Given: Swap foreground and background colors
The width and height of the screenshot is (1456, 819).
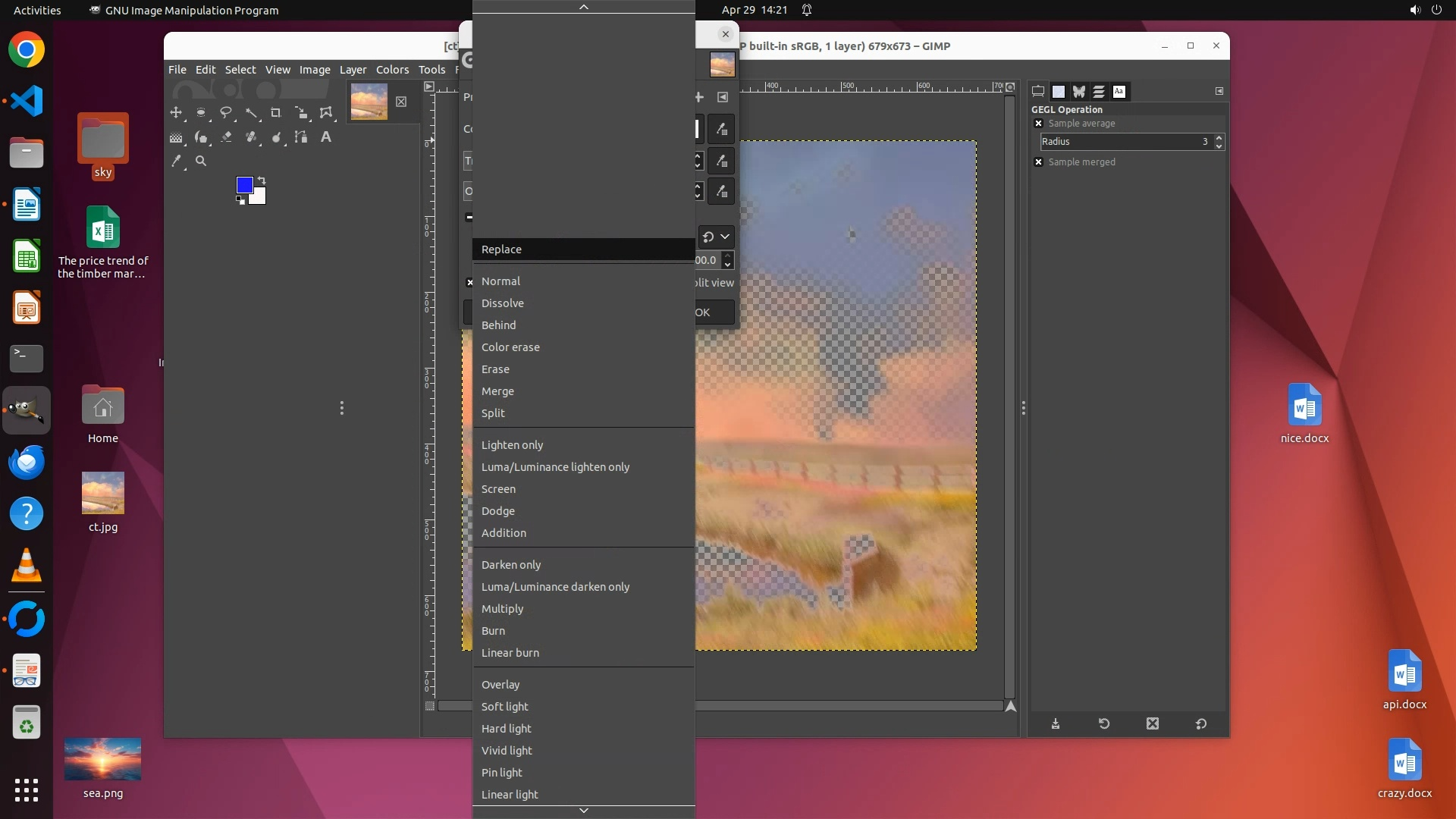Looking at the screenshot, I should click(x=262, y=180).
